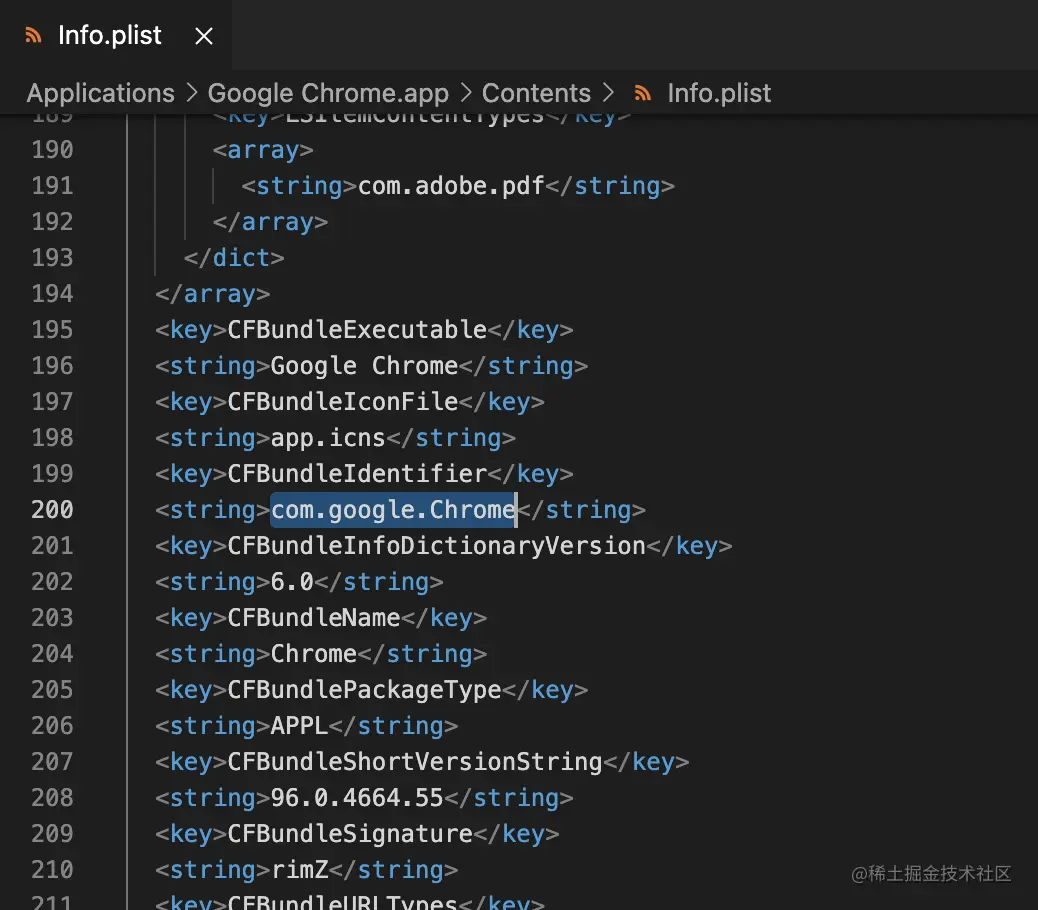1038x910 pixels.
Task: Open Google Chrome.app breadcrumb segment
Action: [328, 93]
